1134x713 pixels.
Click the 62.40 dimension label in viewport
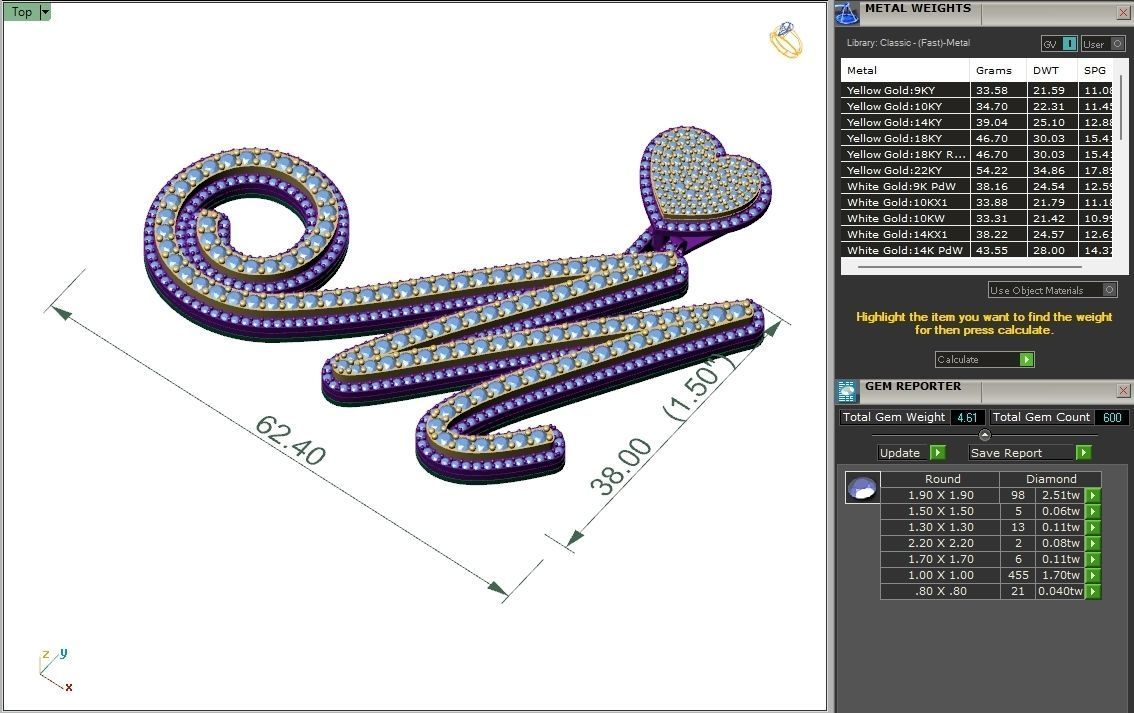tap(290, 440)
